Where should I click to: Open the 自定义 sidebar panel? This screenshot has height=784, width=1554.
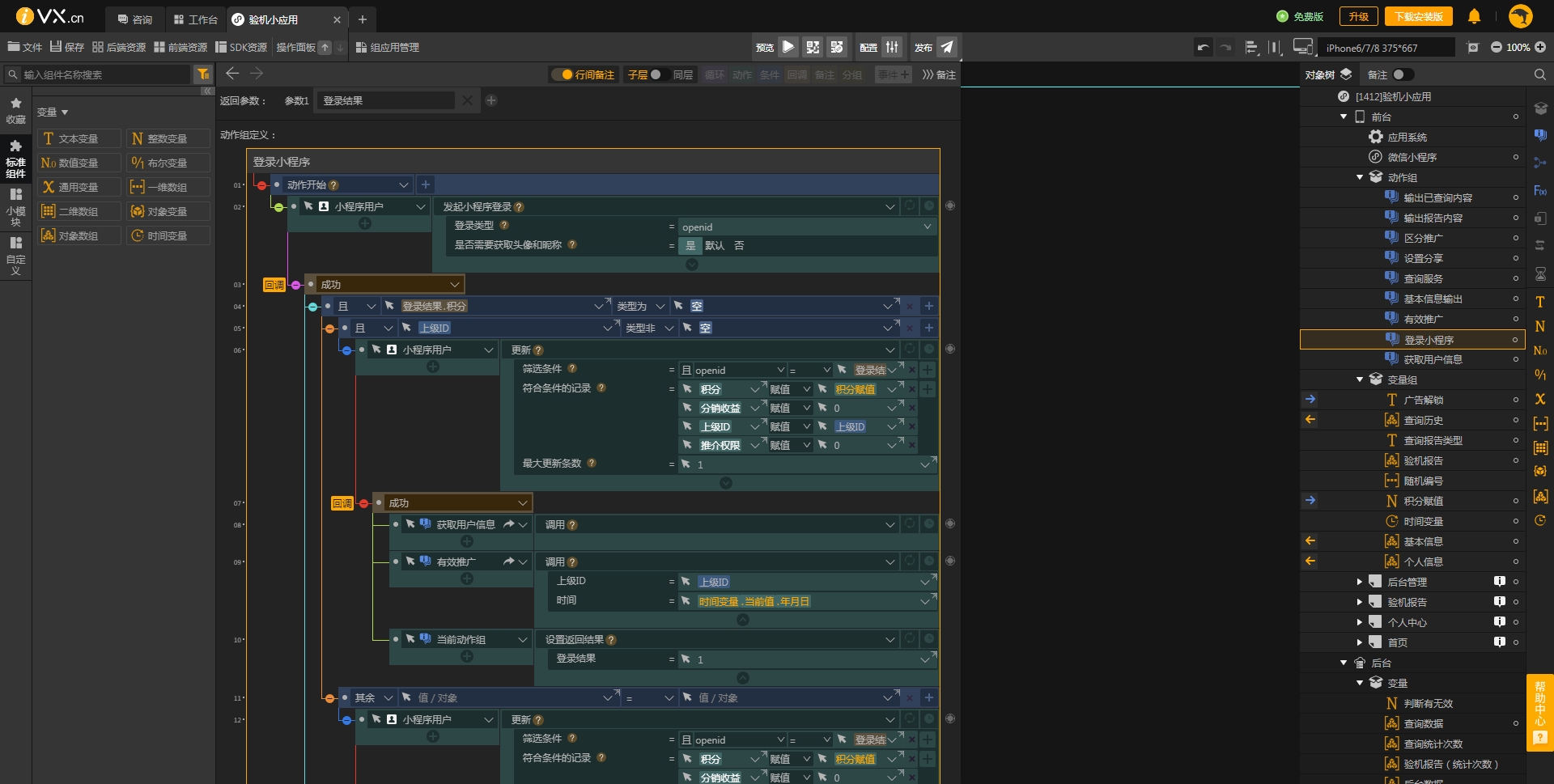(x=15, y=256)
